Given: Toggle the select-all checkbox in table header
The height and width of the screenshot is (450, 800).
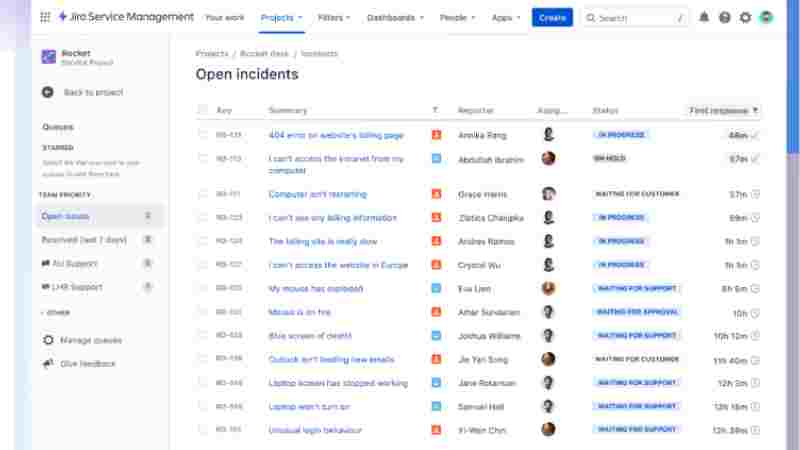Looking at the screenshot, I should pyautogui.click(x=203, y=110).
